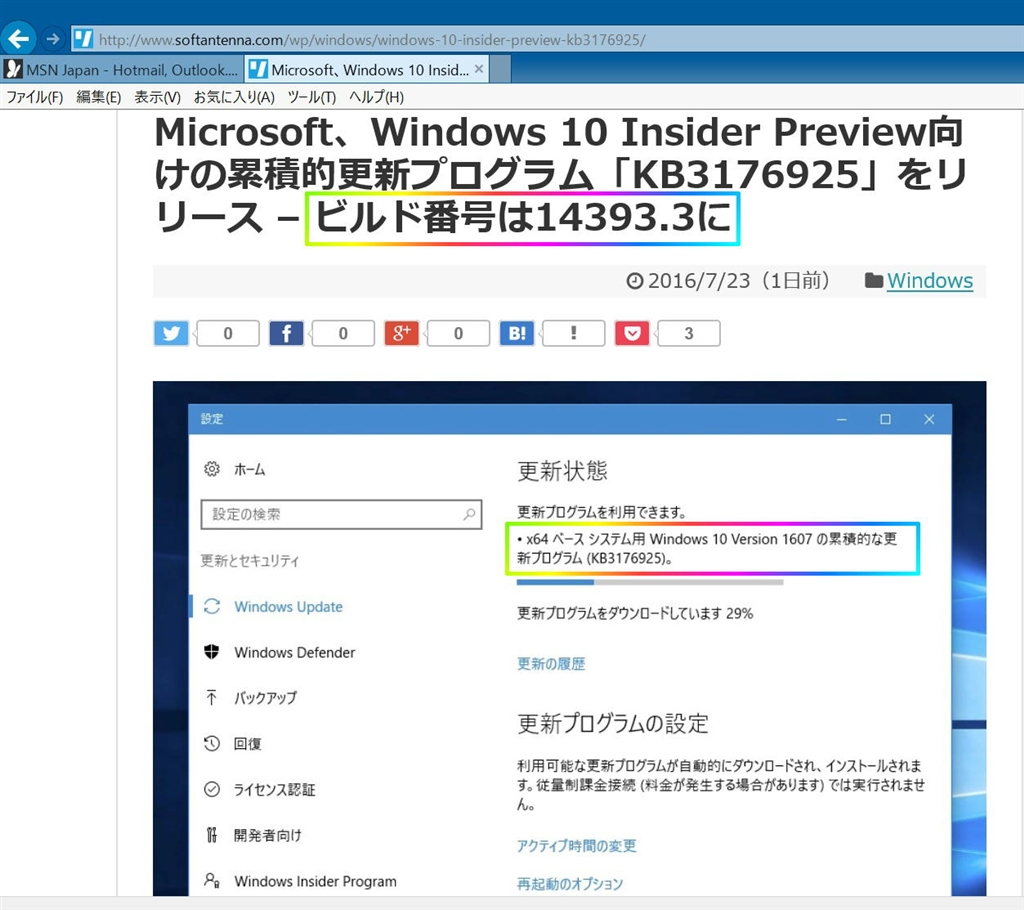Minimize the 設定 window in screenshot
Viewport: 1024px width, 910px height.
coord(842,419)
